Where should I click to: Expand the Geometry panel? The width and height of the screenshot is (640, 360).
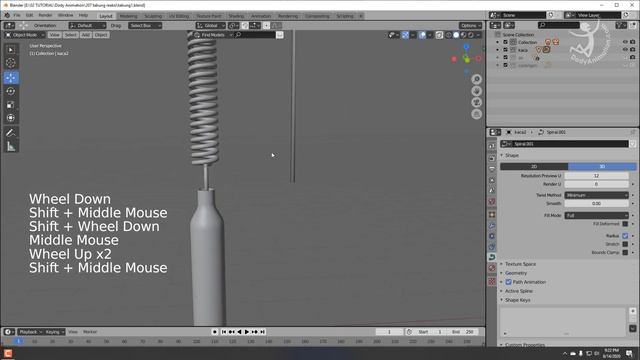tap(516, 273)
